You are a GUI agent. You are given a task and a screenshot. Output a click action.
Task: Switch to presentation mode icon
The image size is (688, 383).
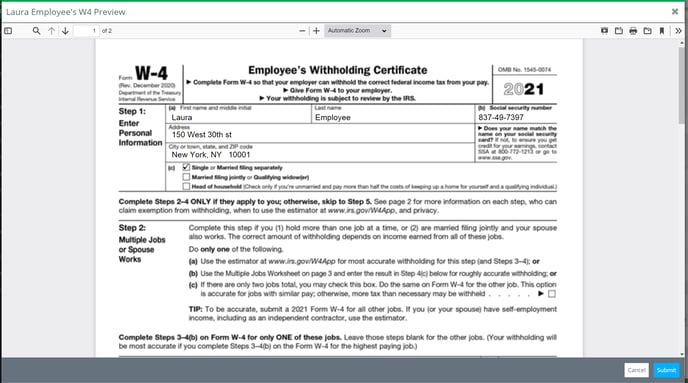tap(604, 31)
